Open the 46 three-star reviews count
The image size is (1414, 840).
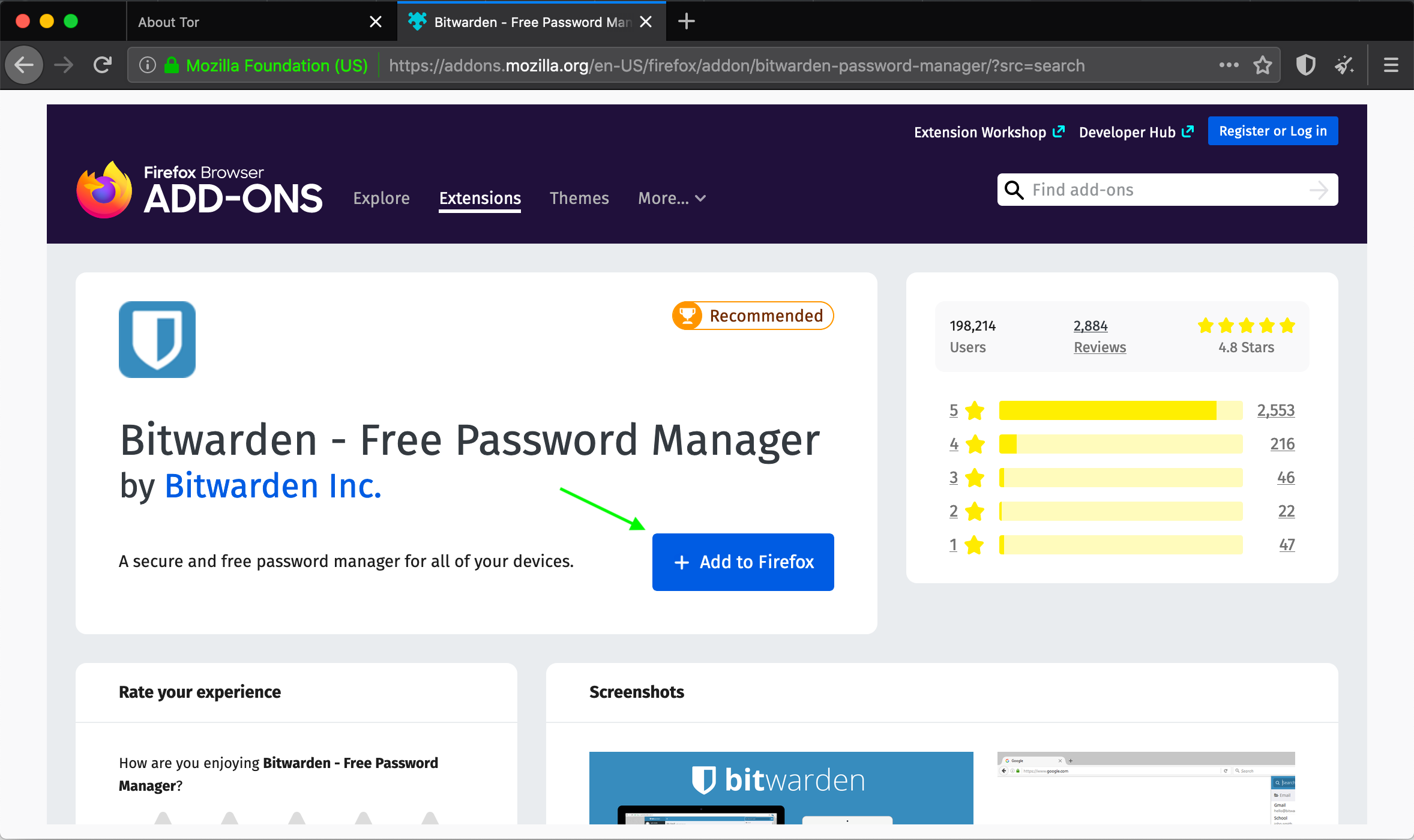click(1286, 478)
